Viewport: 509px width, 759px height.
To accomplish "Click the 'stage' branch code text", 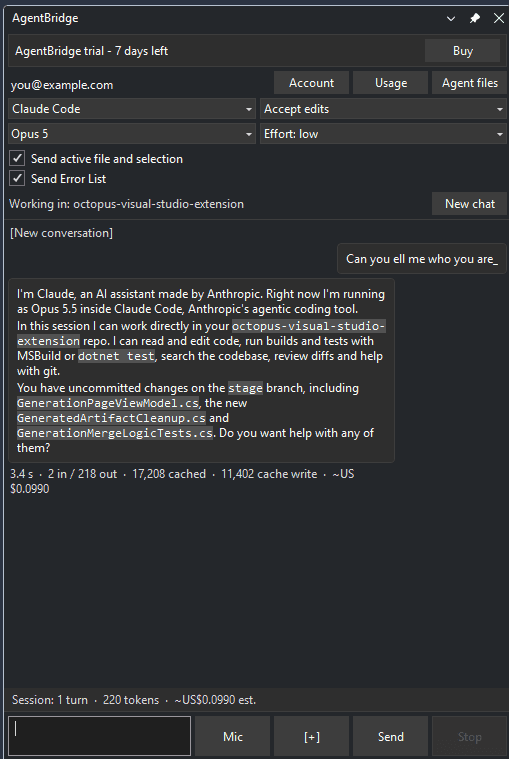I will click(245, 388).
